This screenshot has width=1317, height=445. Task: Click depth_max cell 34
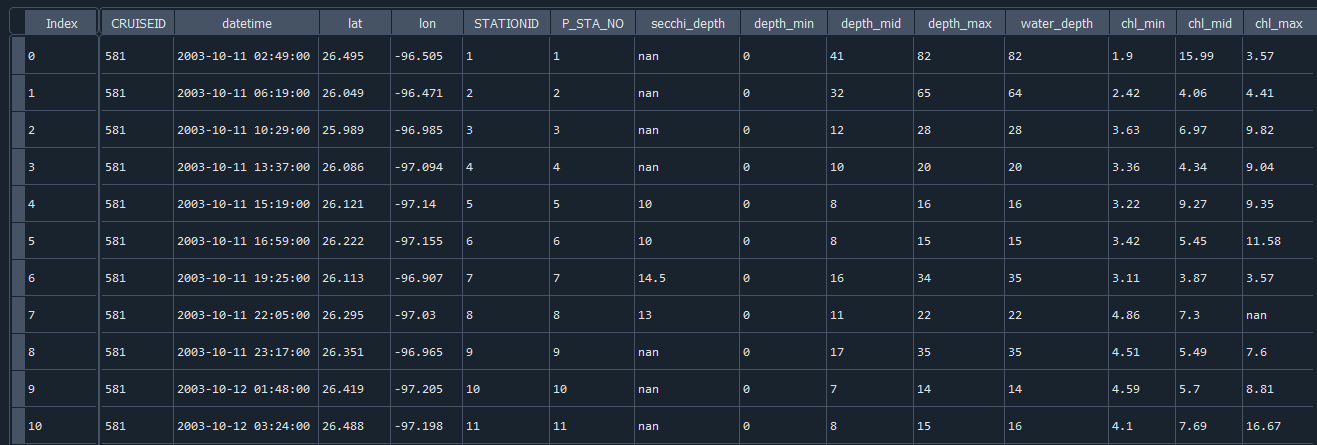pos(959,277)
